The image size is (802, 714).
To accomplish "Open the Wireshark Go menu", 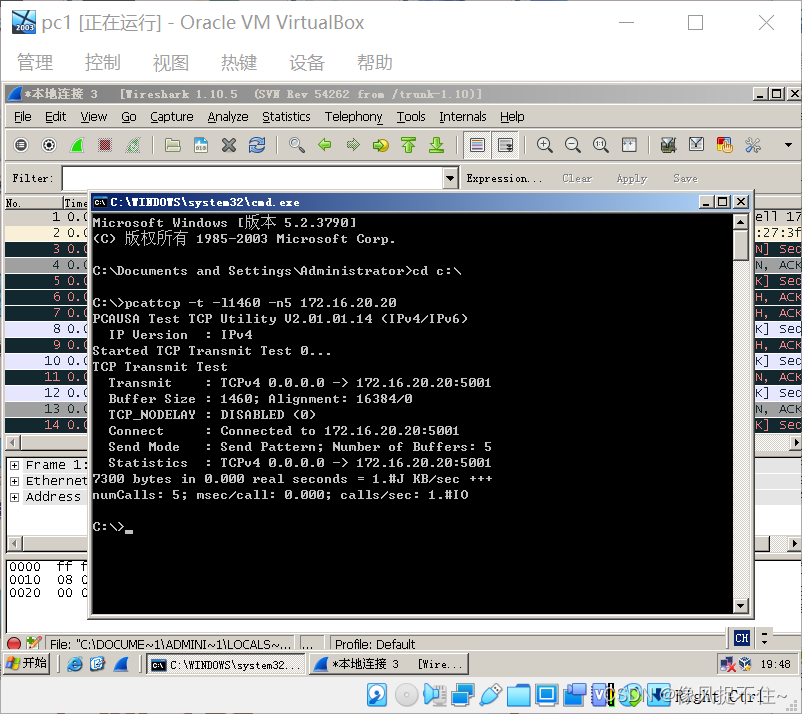I will (128, 117).
